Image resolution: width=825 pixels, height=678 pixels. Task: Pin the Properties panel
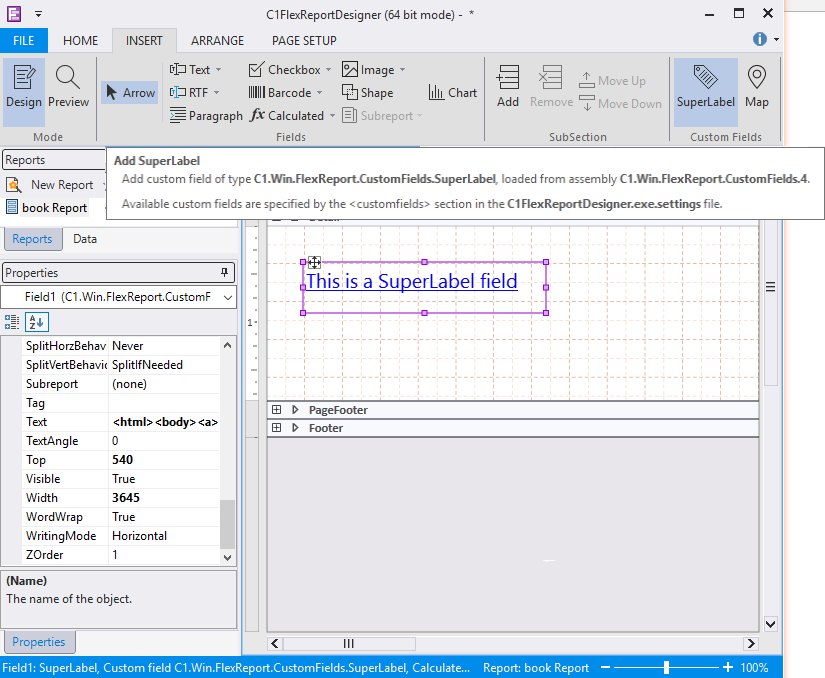[x=225, y=272]
